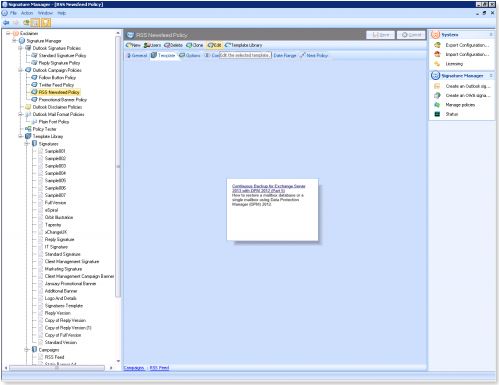The width and height of the screenshot is (499, 385).
Task: Click the Back arrow toolbar icon
Action: pyautogui.click(x=6, y=23)
